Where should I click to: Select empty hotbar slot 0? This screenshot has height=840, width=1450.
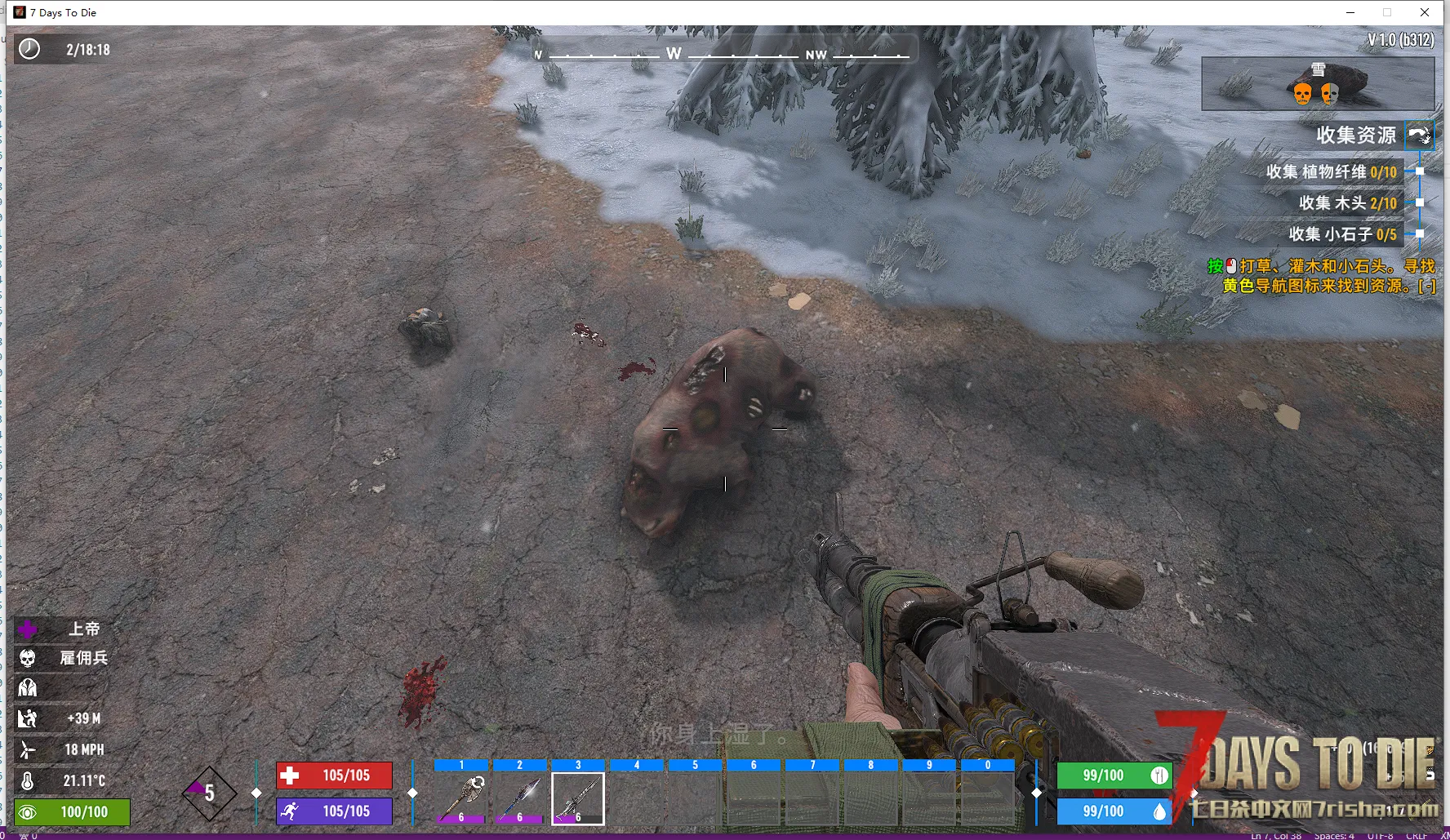(x=988, y=798)
